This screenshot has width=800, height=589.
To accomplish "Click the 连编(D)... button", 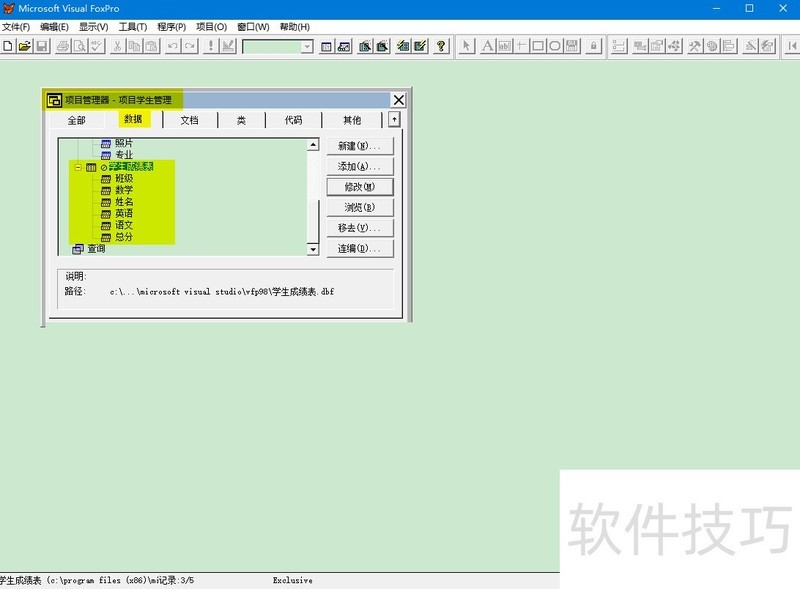I will click(360, 249).
